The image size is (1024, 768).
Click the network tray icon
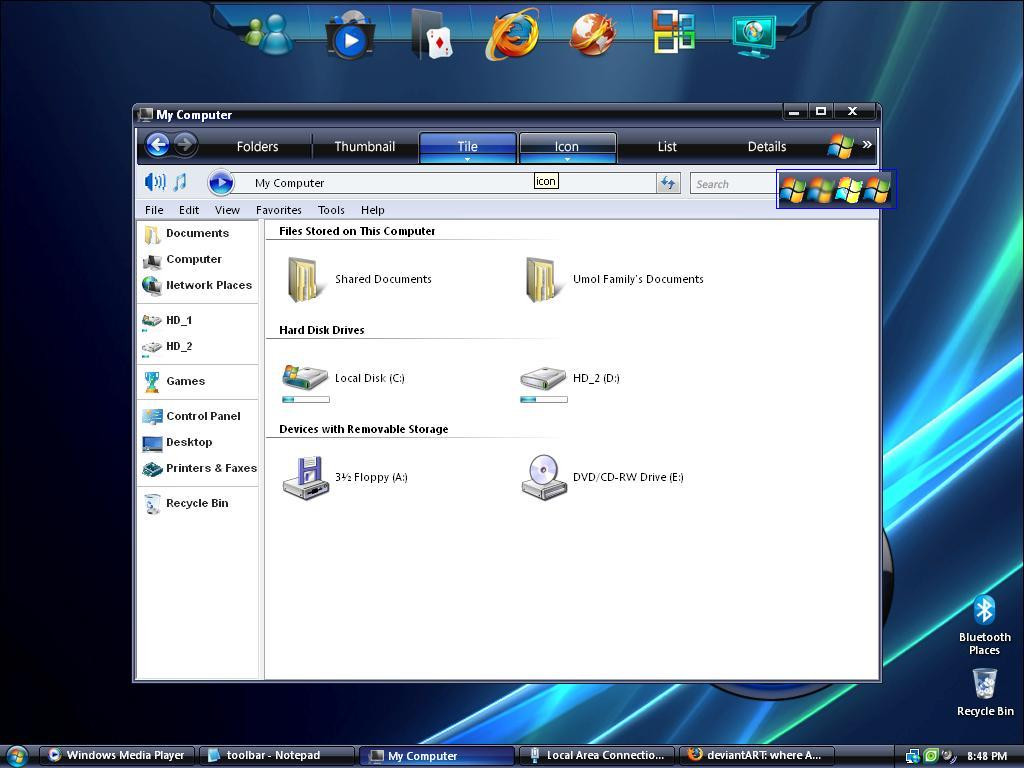(912, 756)
